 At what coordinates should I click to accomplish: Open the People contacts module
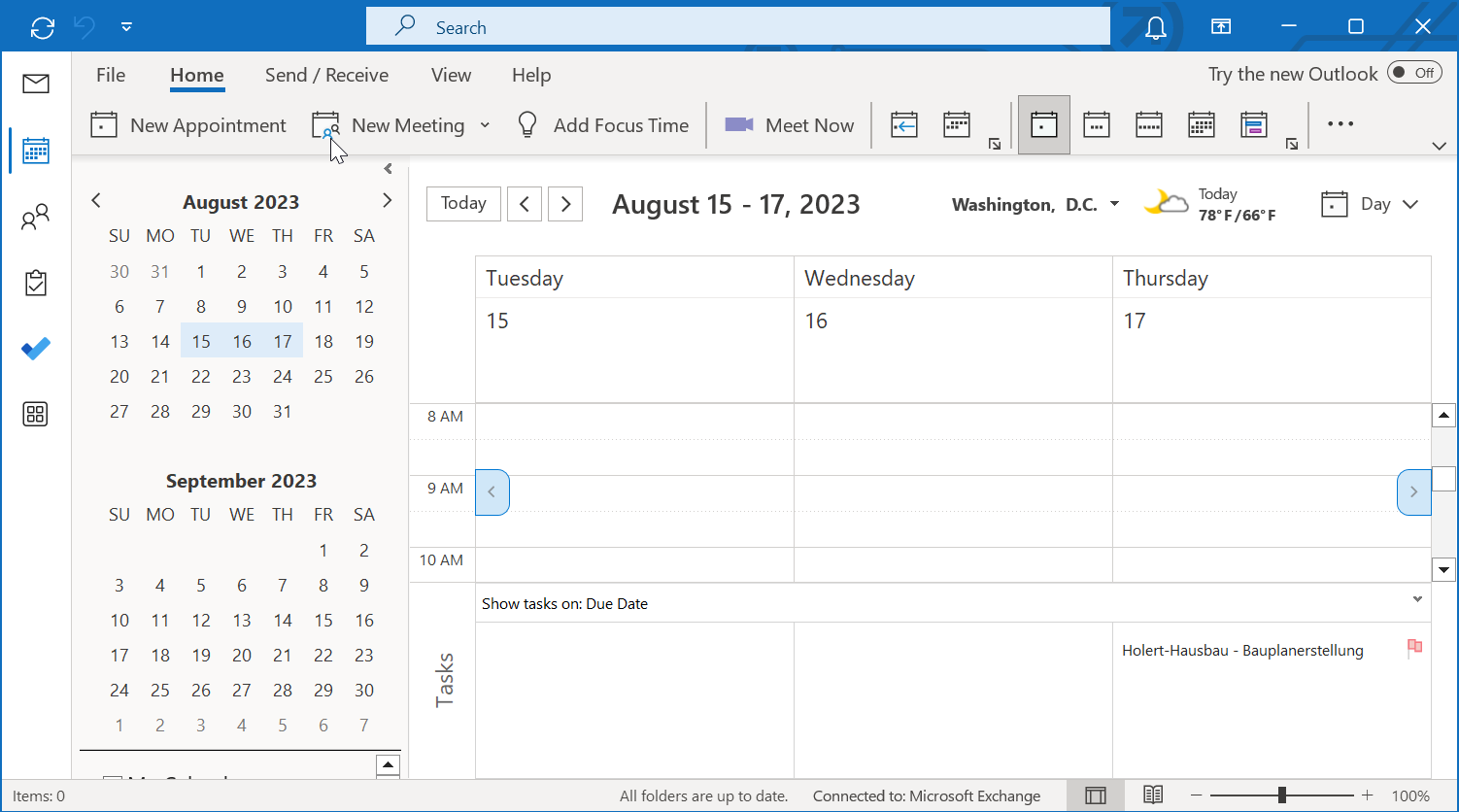point(36,217)
